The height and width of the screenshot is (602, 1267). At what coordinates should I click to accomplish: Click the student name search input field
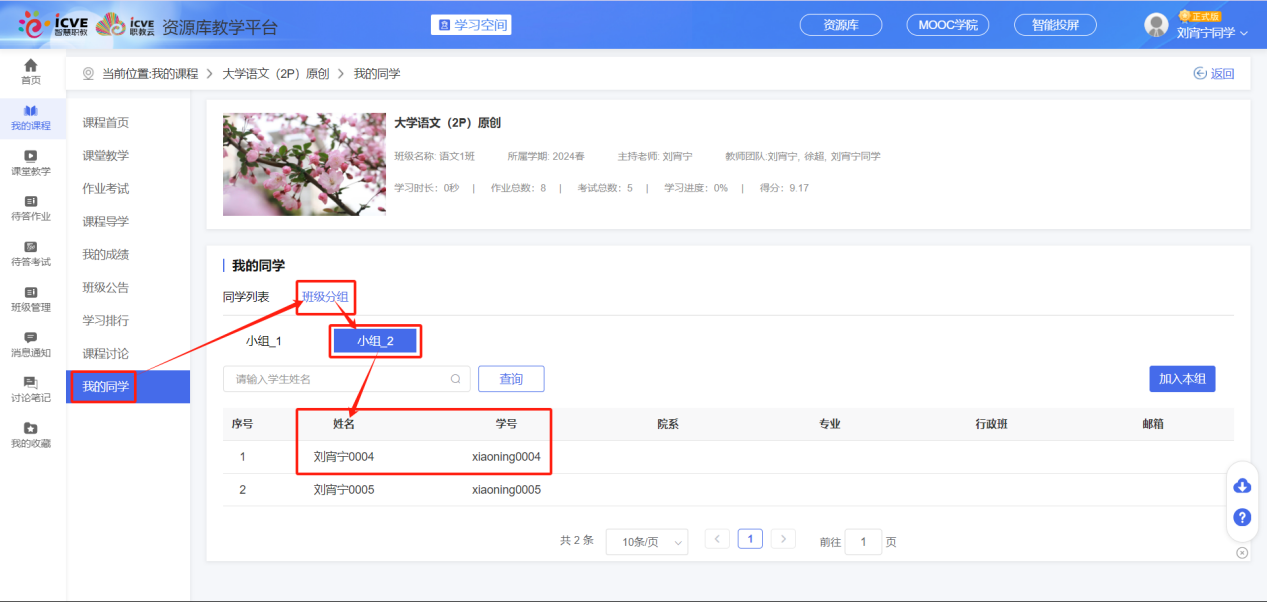click(340, 379)
